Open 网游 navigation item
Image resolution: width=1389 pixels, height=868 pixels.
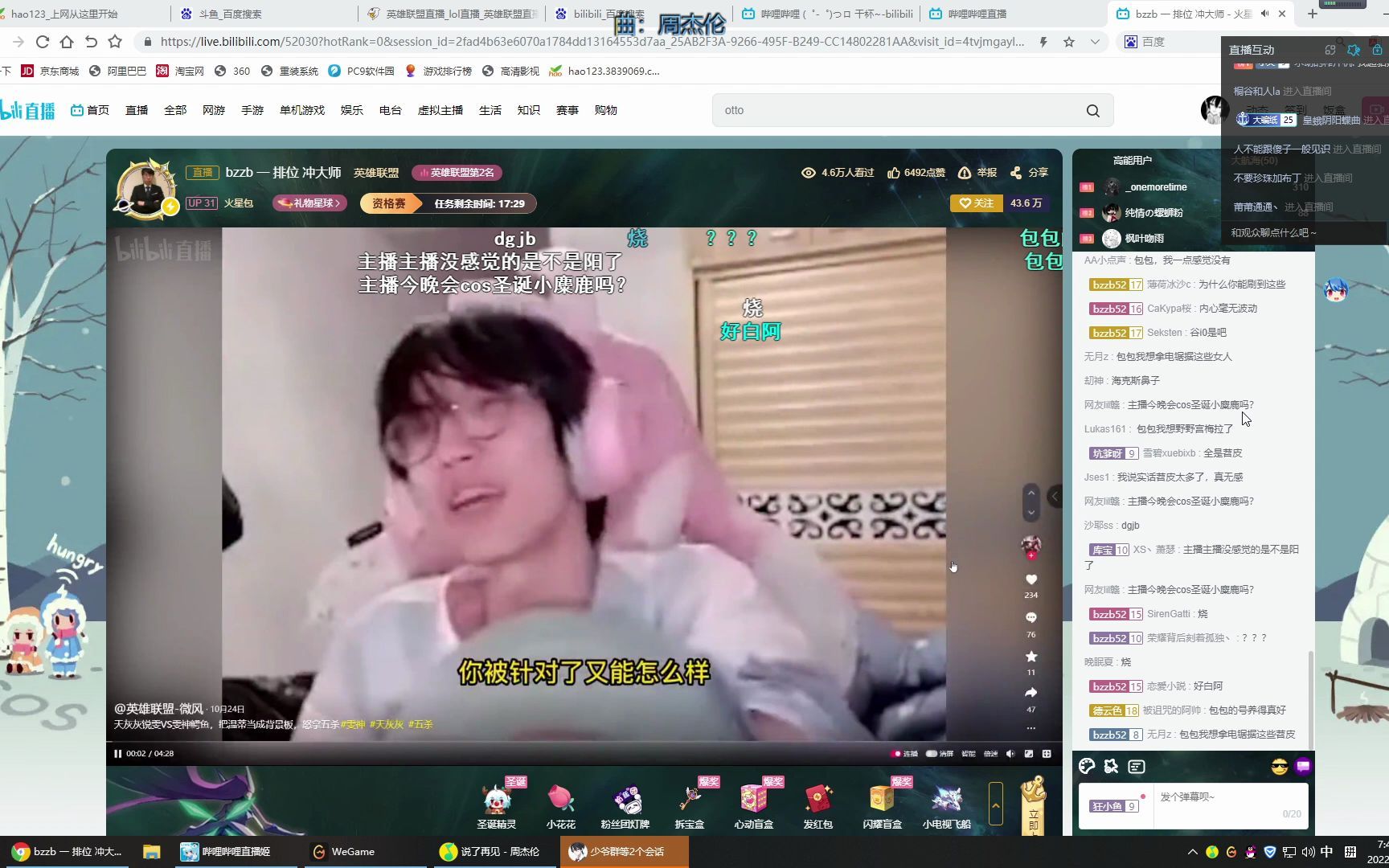[214, 110]
